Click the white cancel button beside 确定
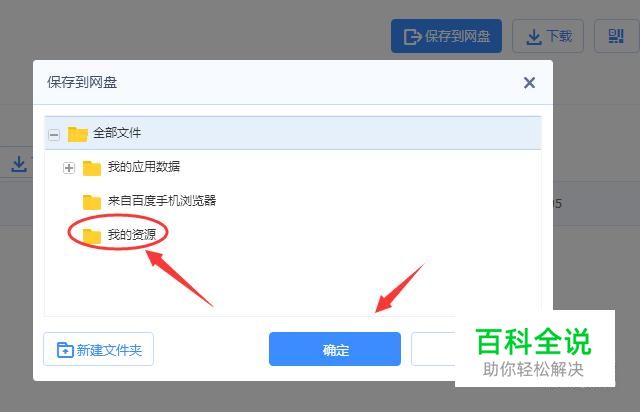640x412 pixels. click(433, 349)
